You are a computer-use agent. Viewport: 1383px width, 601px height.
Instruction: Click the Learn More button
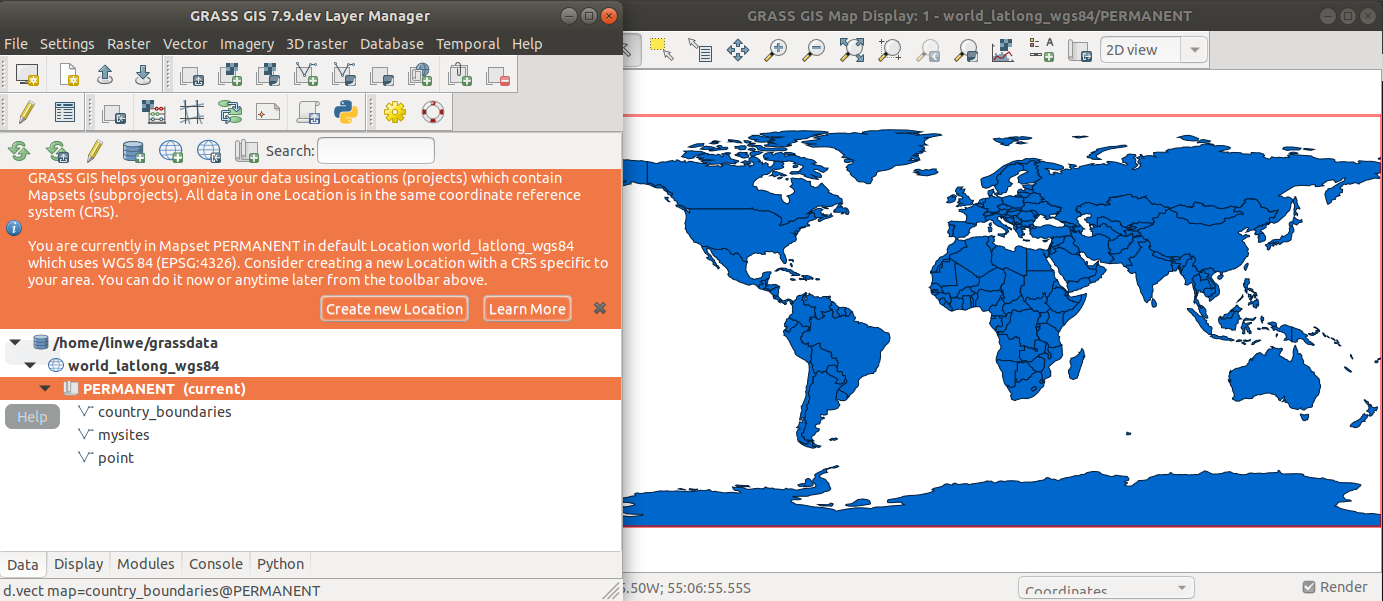(x=527, y=309)
